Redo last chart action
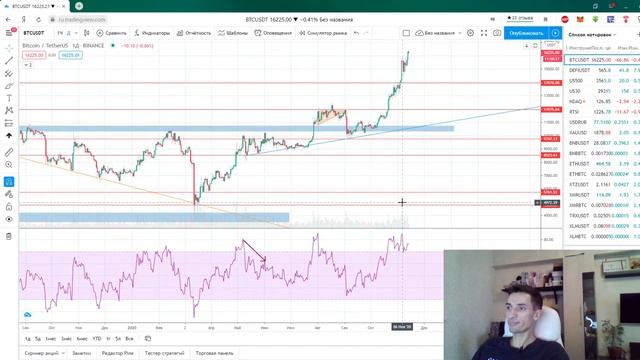640x360 pixels. click(366, 33)
